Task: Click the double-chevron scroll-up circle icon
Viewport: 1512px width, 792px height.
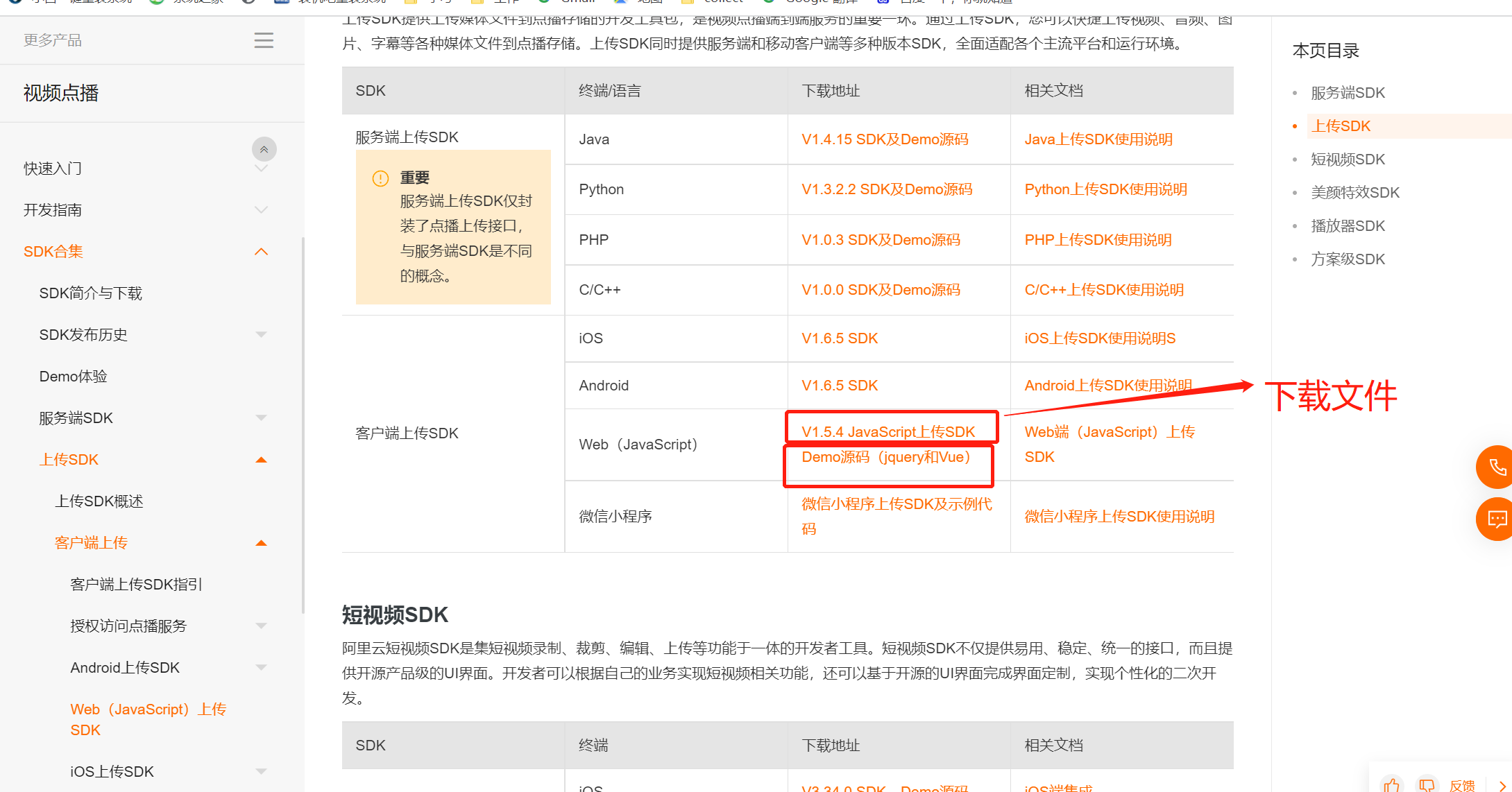Action: pyautogui.click(x=264, y=149)
